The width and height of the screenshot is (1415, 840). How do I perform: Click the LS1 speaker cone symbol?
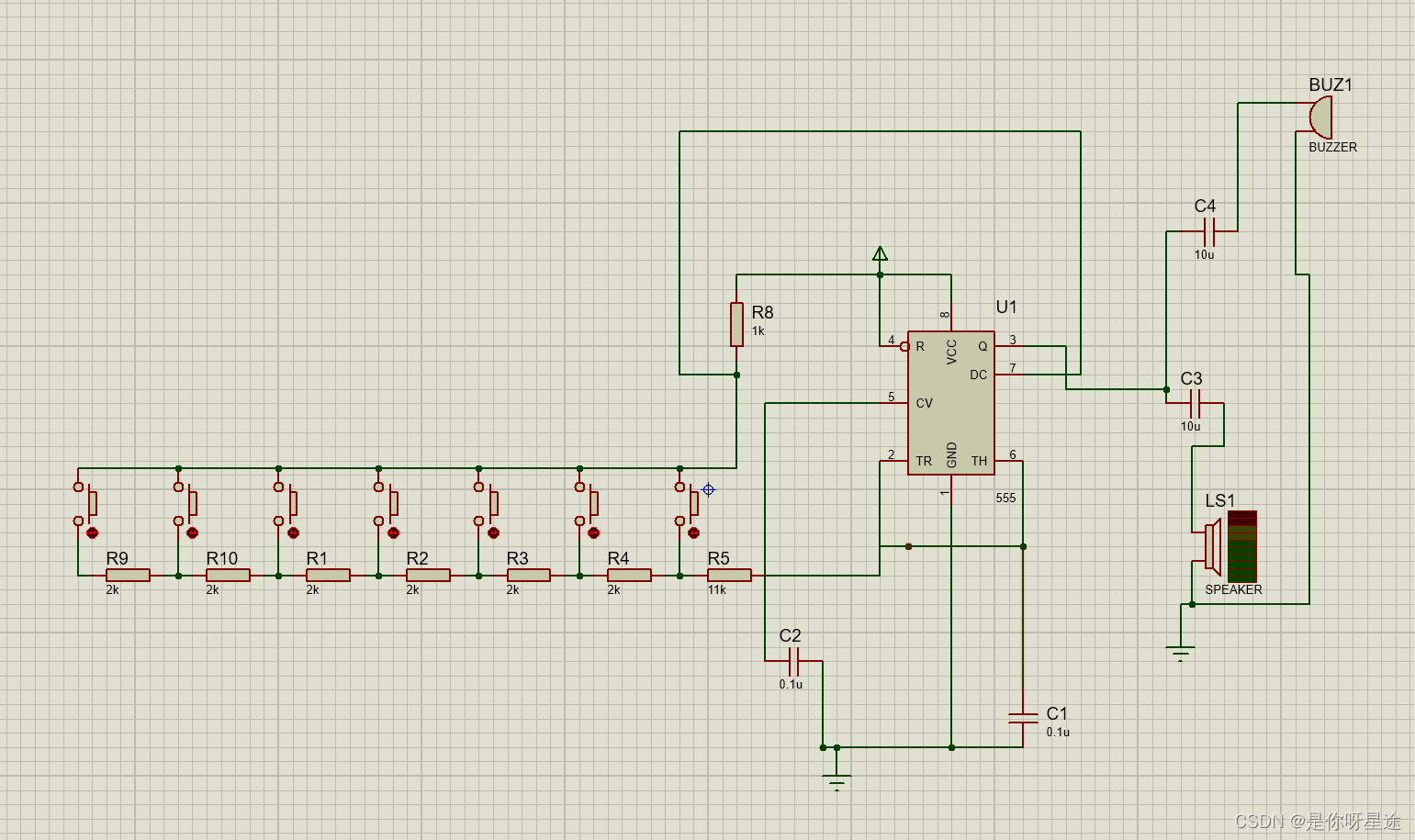1213,547
